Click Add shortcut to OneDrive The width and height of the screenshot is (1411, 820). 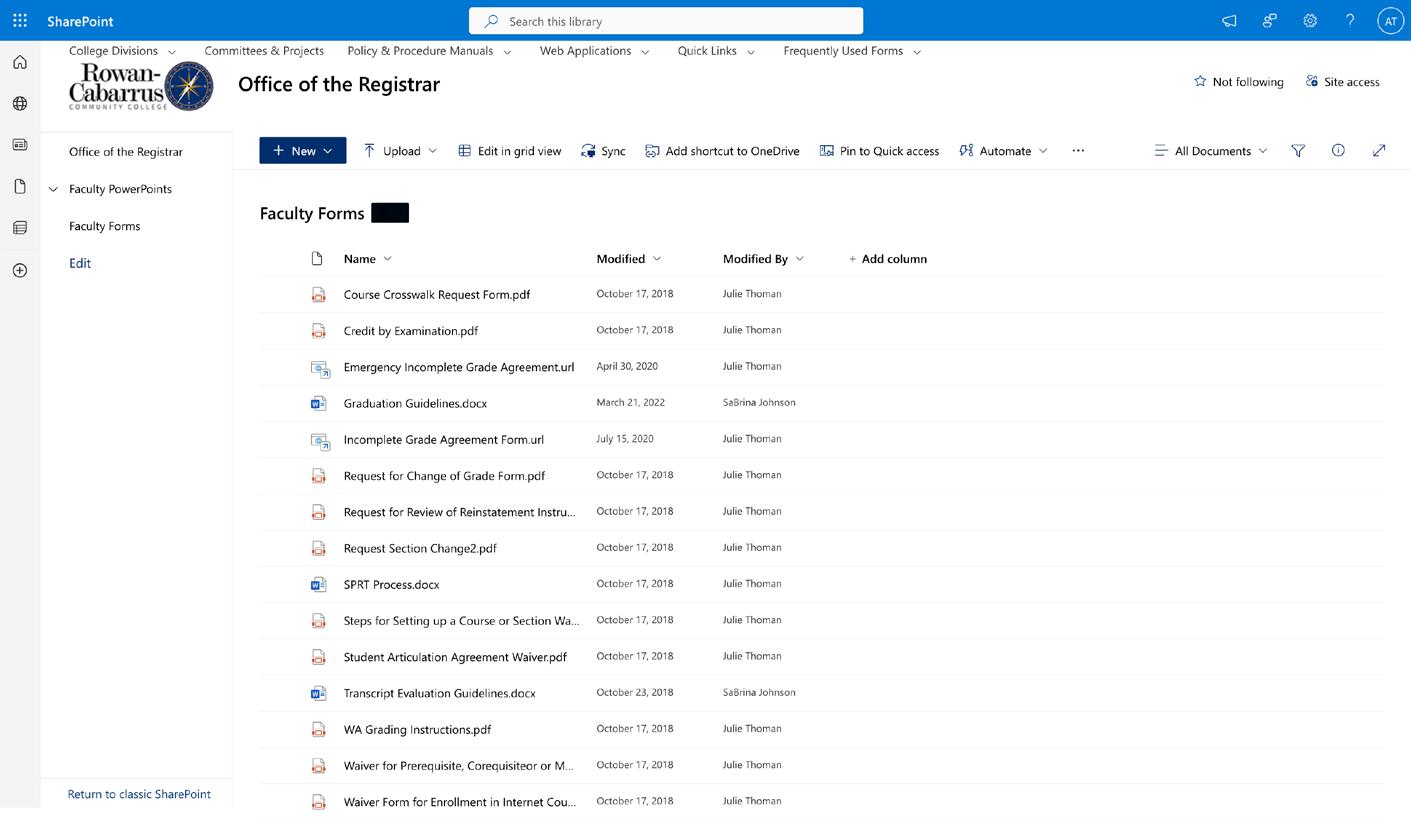(x=722, y=151)
